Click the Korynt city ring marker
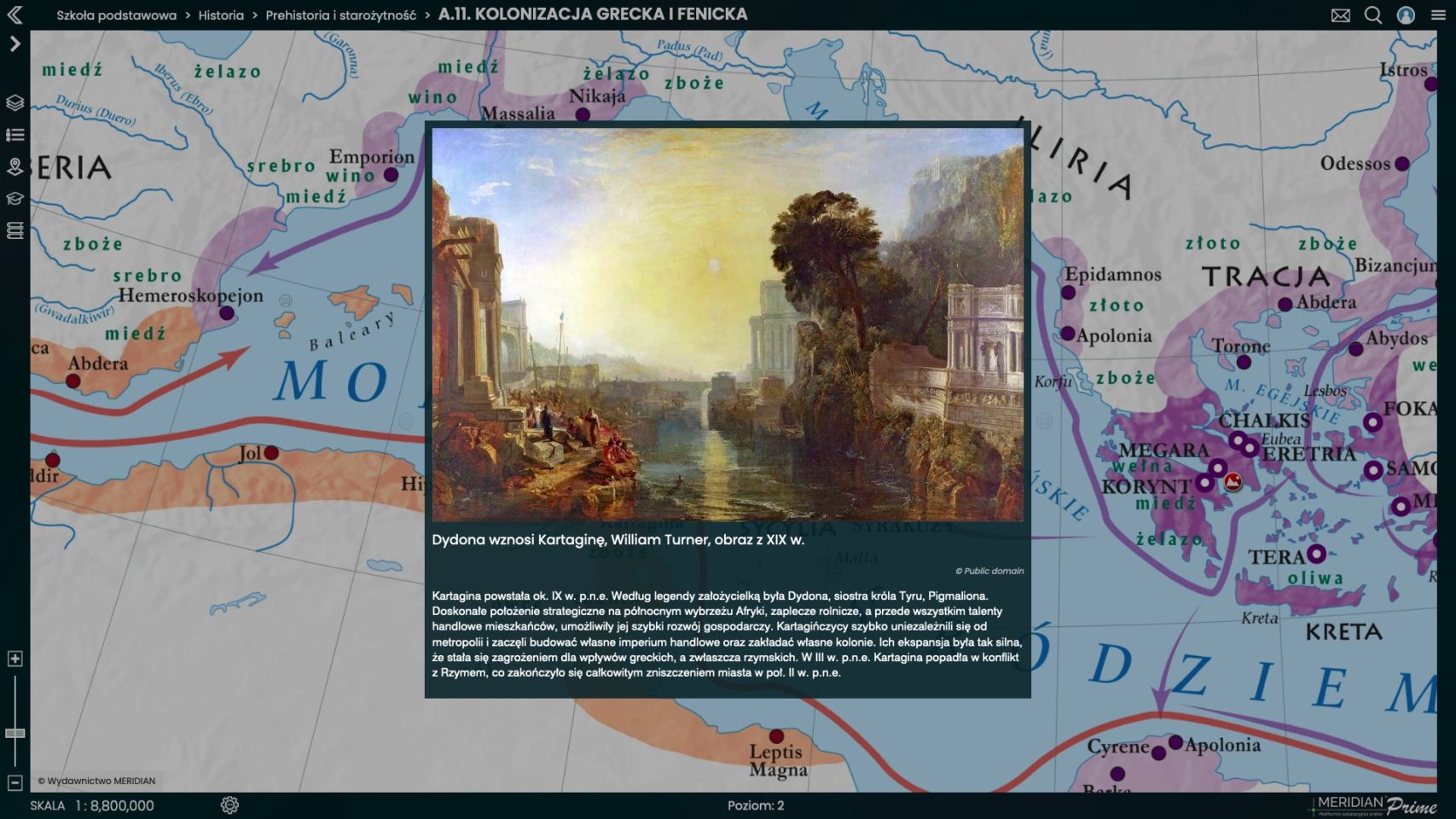This screenshot has height=819, width=1456. 1204,483
